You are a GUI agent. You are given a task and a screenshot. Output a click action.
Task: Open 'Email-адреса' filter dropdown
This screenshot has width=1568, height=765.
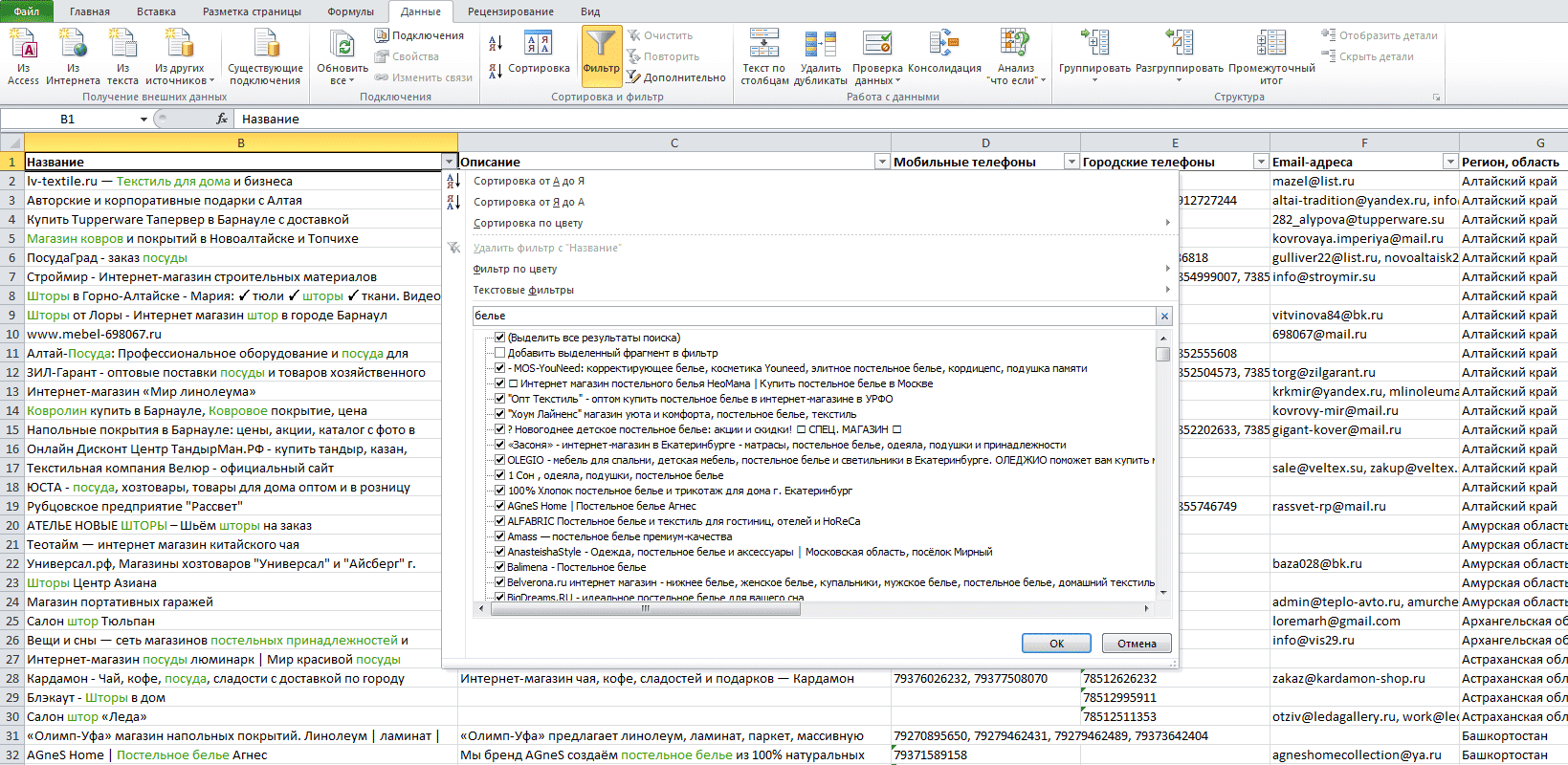point(1450,162)
